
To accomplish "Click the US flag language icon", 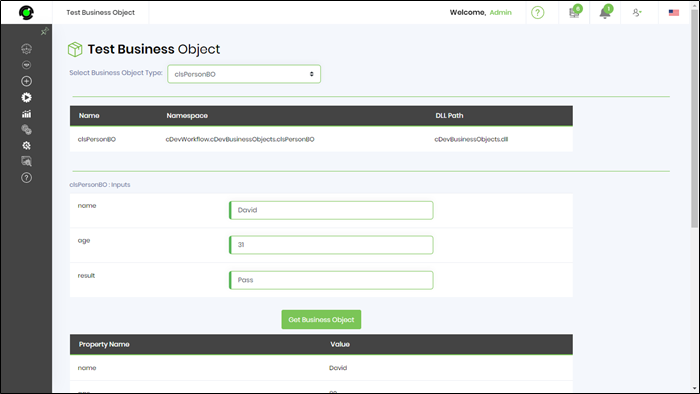I will coord(674,12).
